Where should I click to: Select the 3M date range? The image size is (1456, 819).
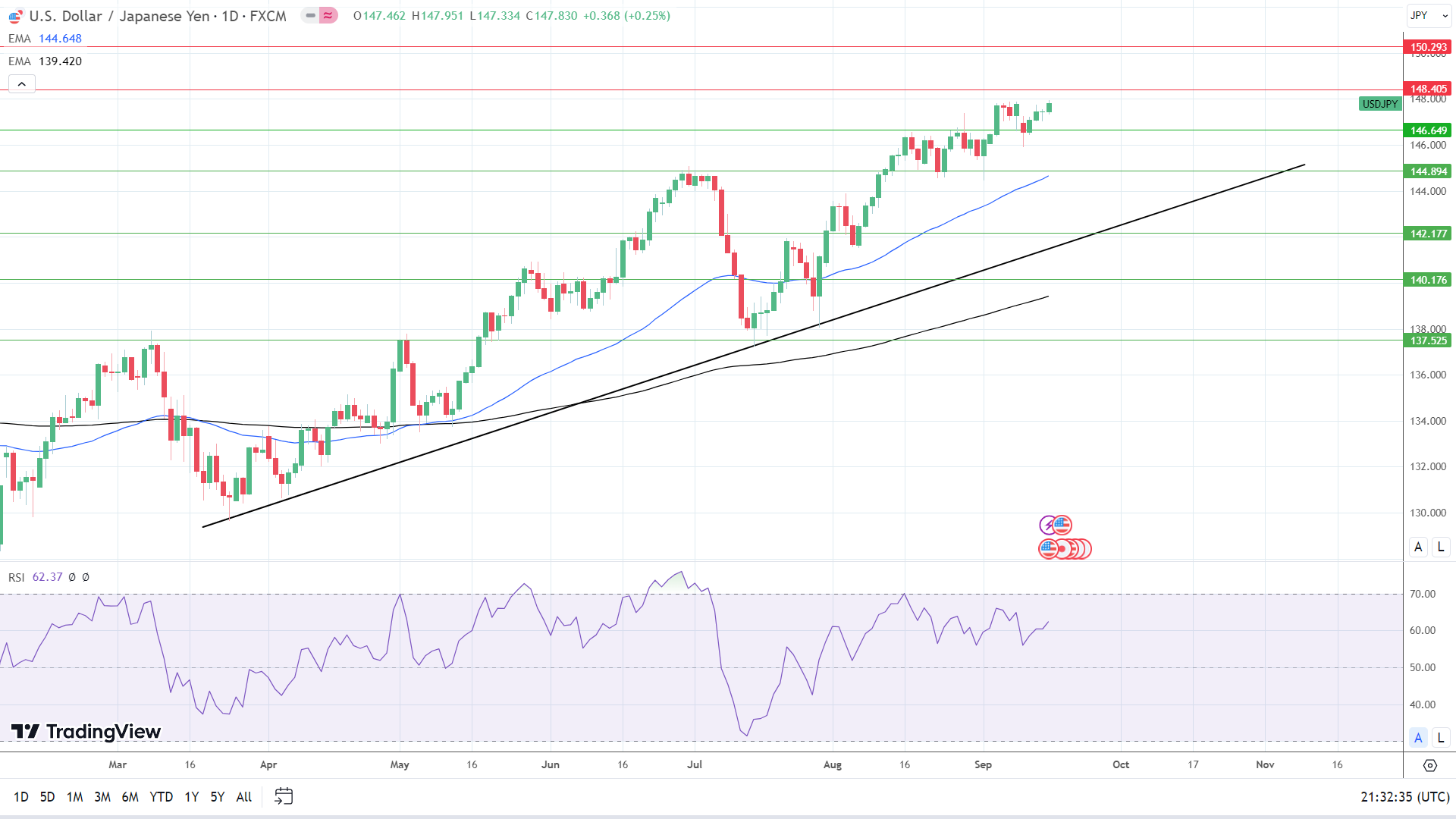coord(102,796)
